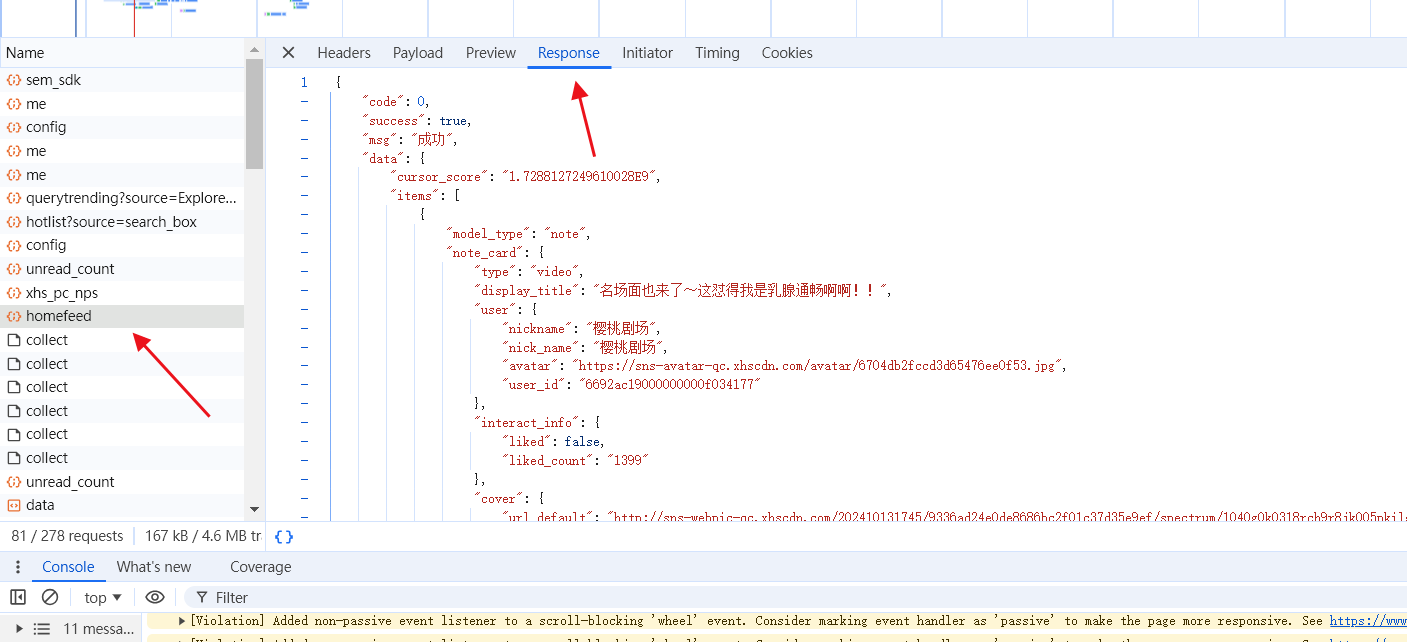This screenshot has height=642, width=1407.
Task: Open the console drawer three-dot menu
Action: point(17,567)
